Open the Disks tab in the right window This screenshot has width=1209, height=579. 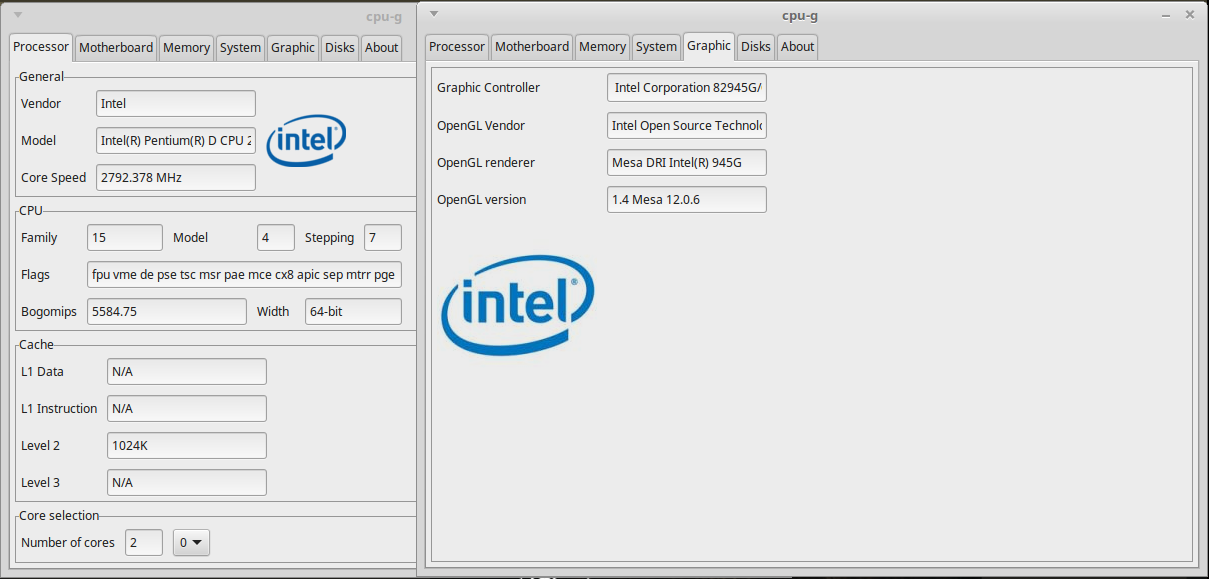coord(756,47)
